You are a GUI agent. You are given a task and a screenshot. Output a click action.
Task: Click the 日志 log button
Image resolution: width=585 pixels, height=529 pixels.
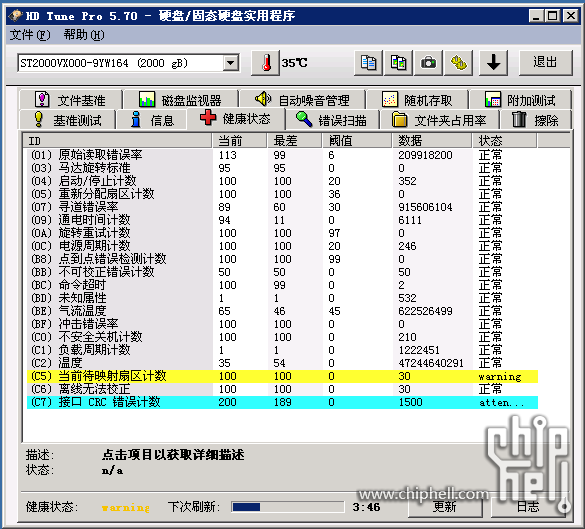[x=528, y=507]
